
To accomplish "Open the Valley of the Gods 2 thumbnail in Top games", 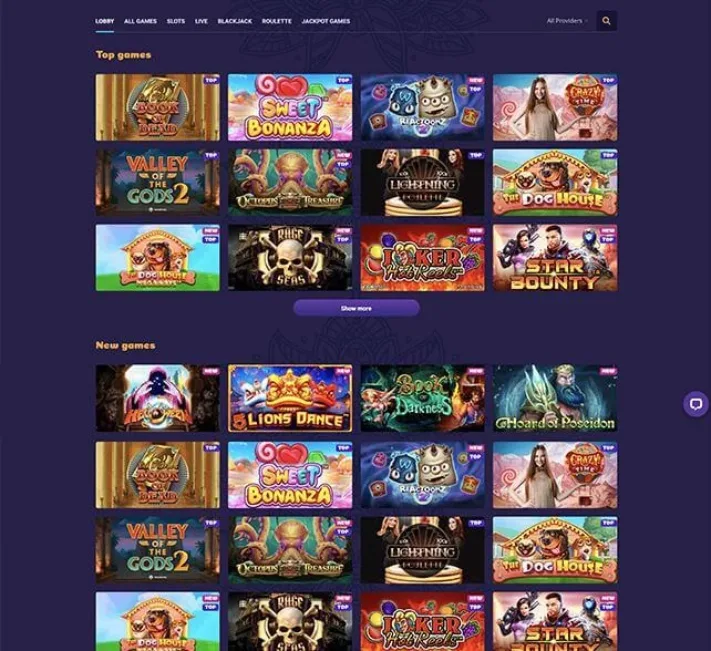I will pos(158,182).
